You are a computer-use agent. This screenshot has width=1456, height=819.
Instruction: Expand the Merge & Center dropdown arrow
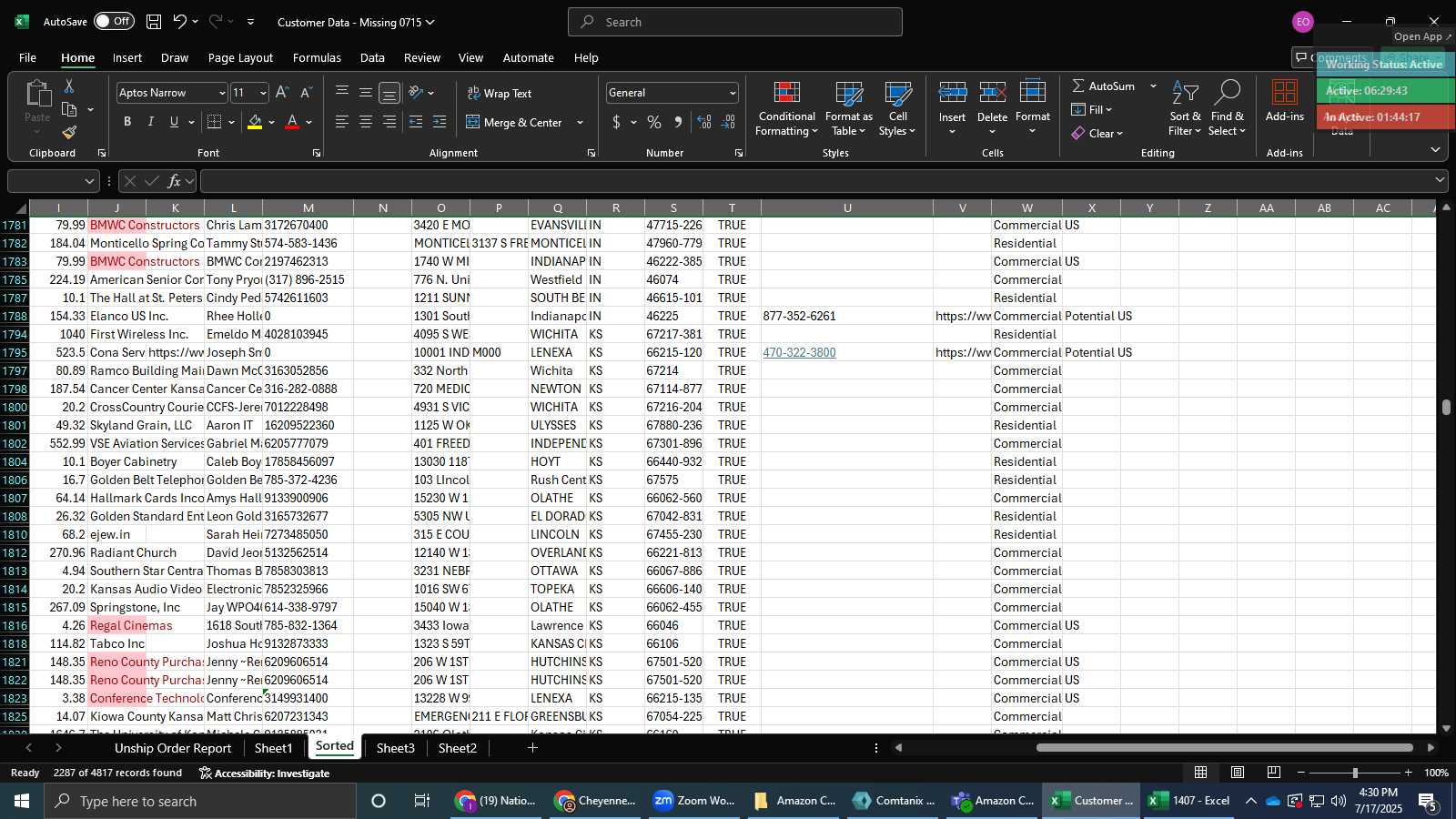click(580, 123)
